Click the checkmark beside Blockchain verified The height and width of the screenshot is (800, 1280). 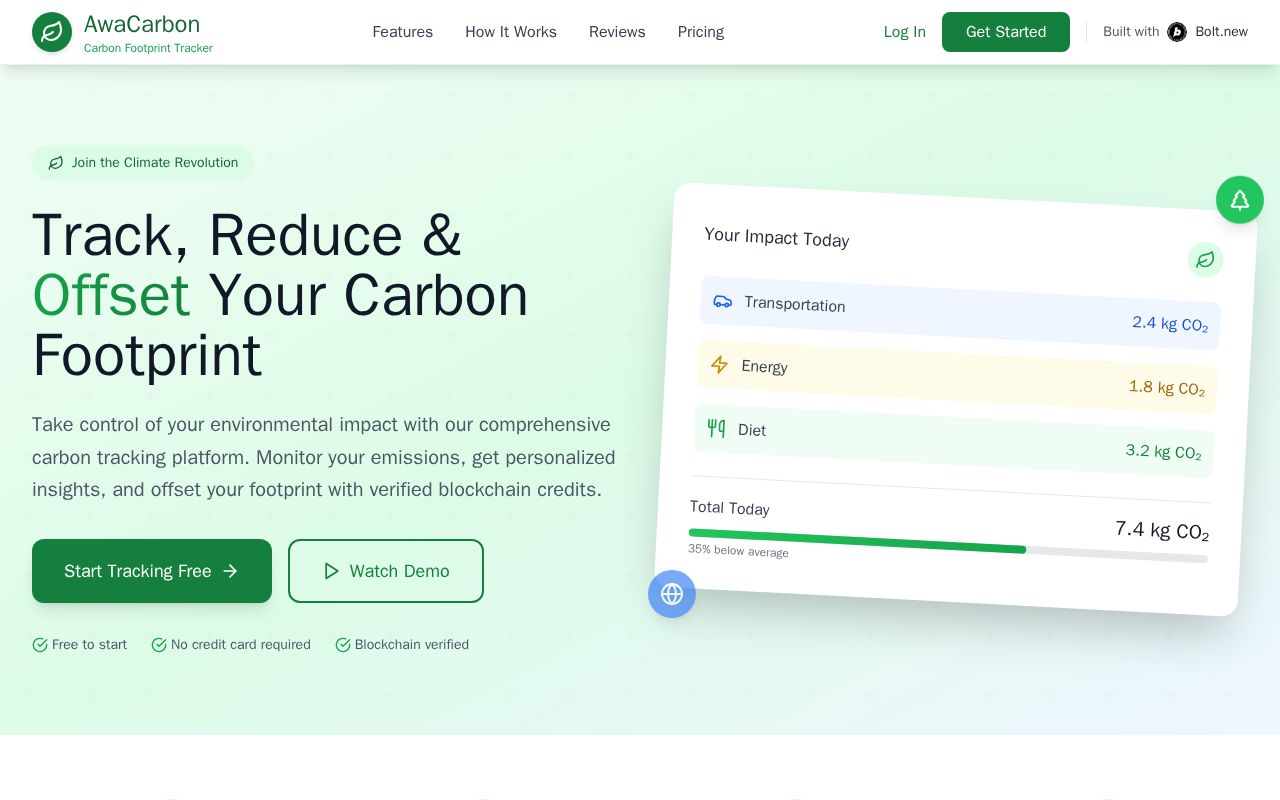click(343, 645)
